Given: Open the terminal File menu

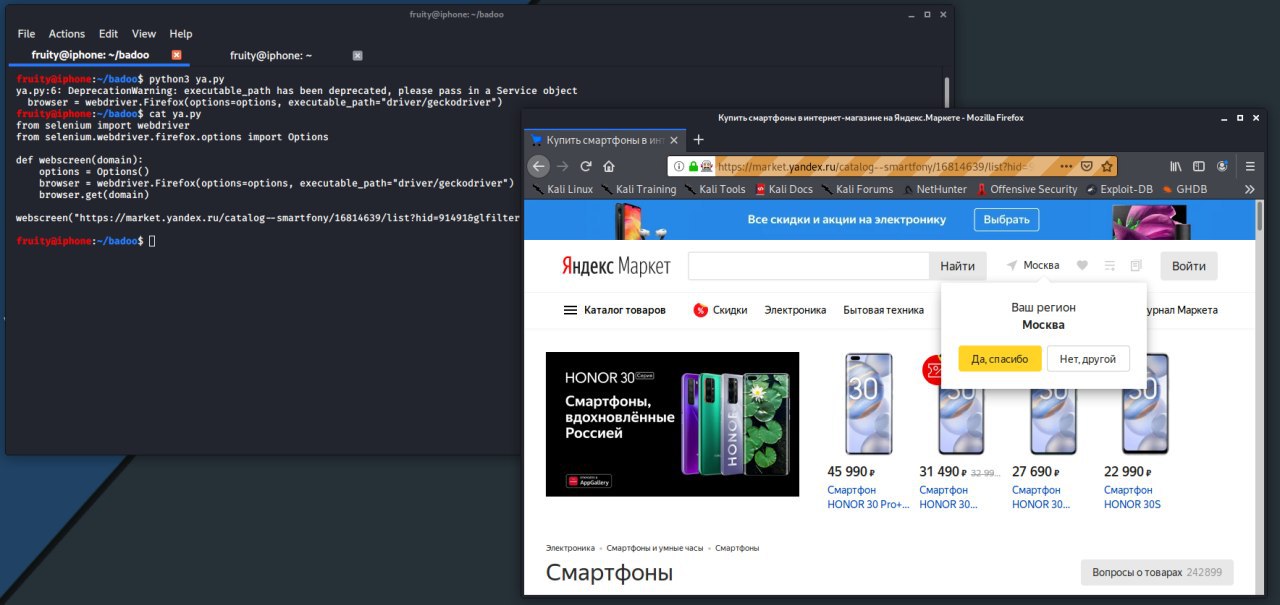Looking at the screenshot, I should click(x=26, y=34).
